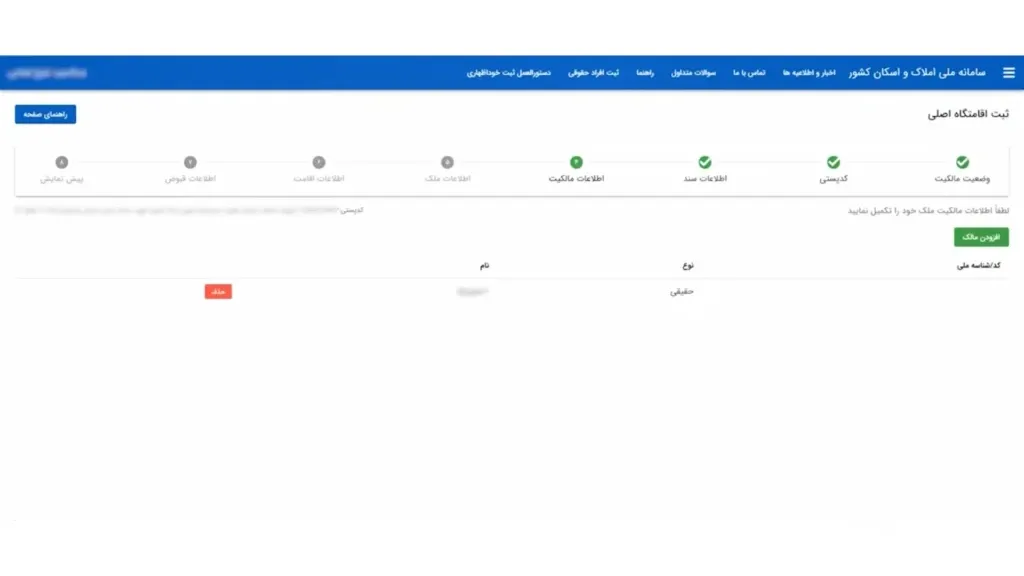Click the red حذف button in owner row
The height and width of the screenshot is (576, 1024).
click(x=218, y=291)
